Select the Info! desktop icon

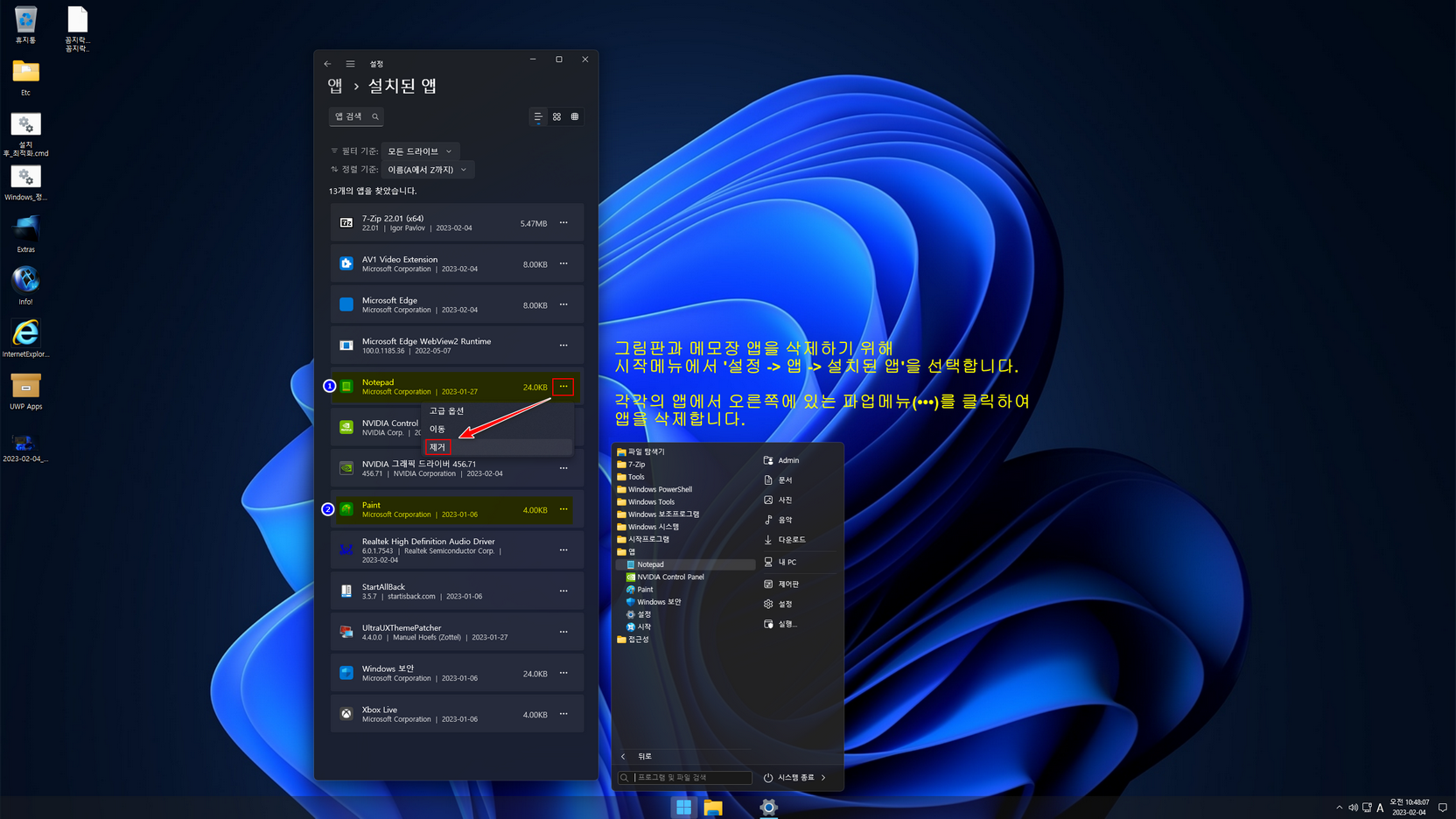point(25,286)
